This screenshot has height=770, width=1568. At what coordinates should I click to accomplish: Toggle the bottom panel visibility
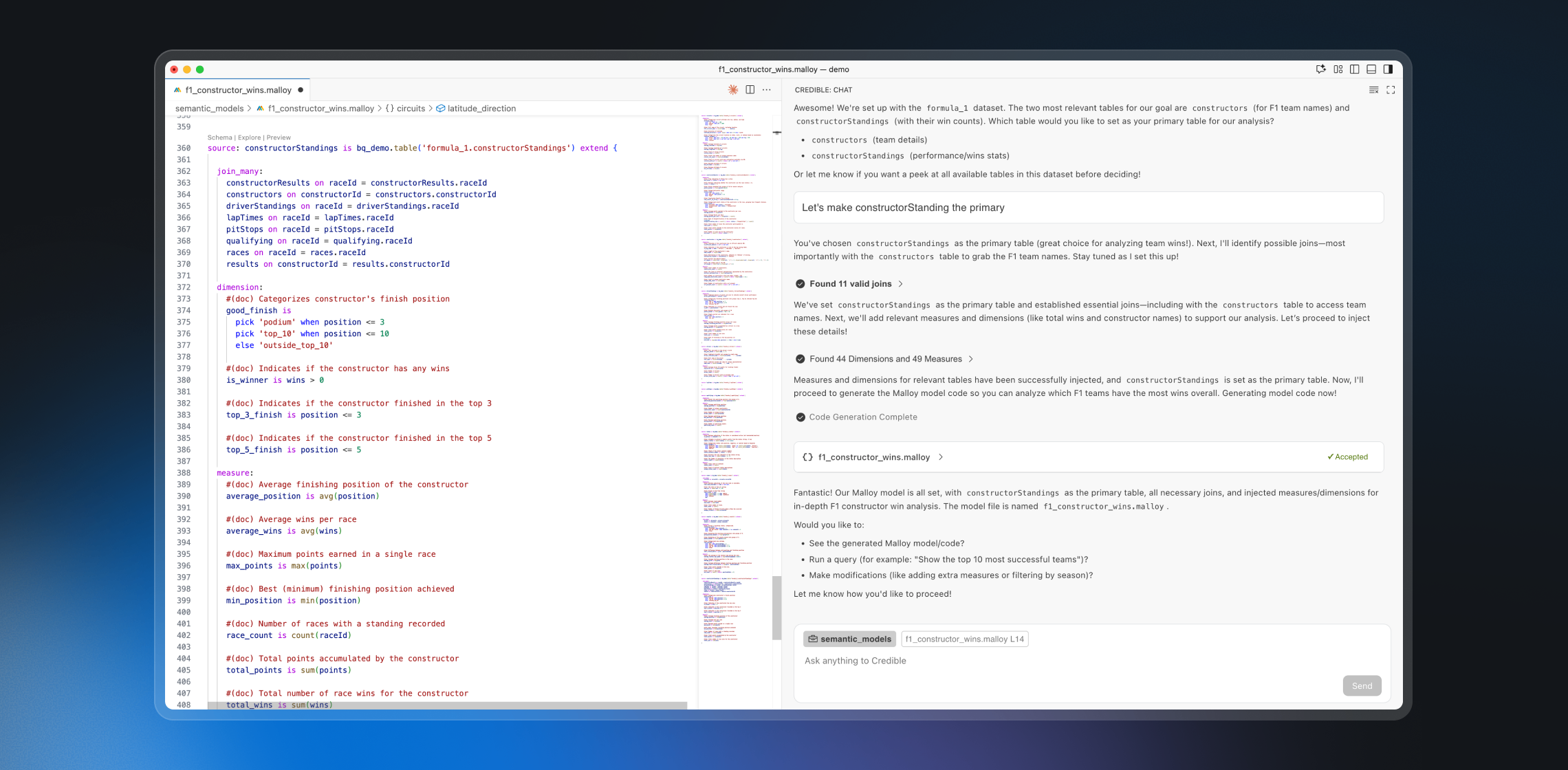1371,69
